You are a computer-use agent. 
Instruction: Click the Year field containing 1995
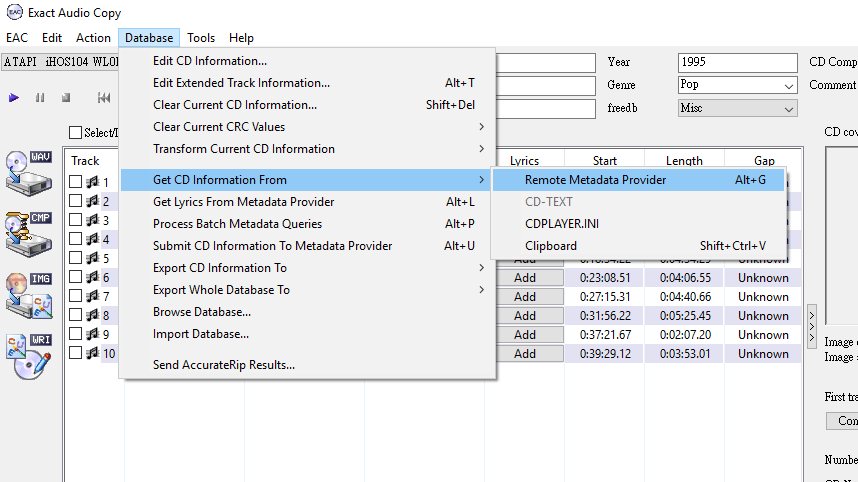pos(737,62)
